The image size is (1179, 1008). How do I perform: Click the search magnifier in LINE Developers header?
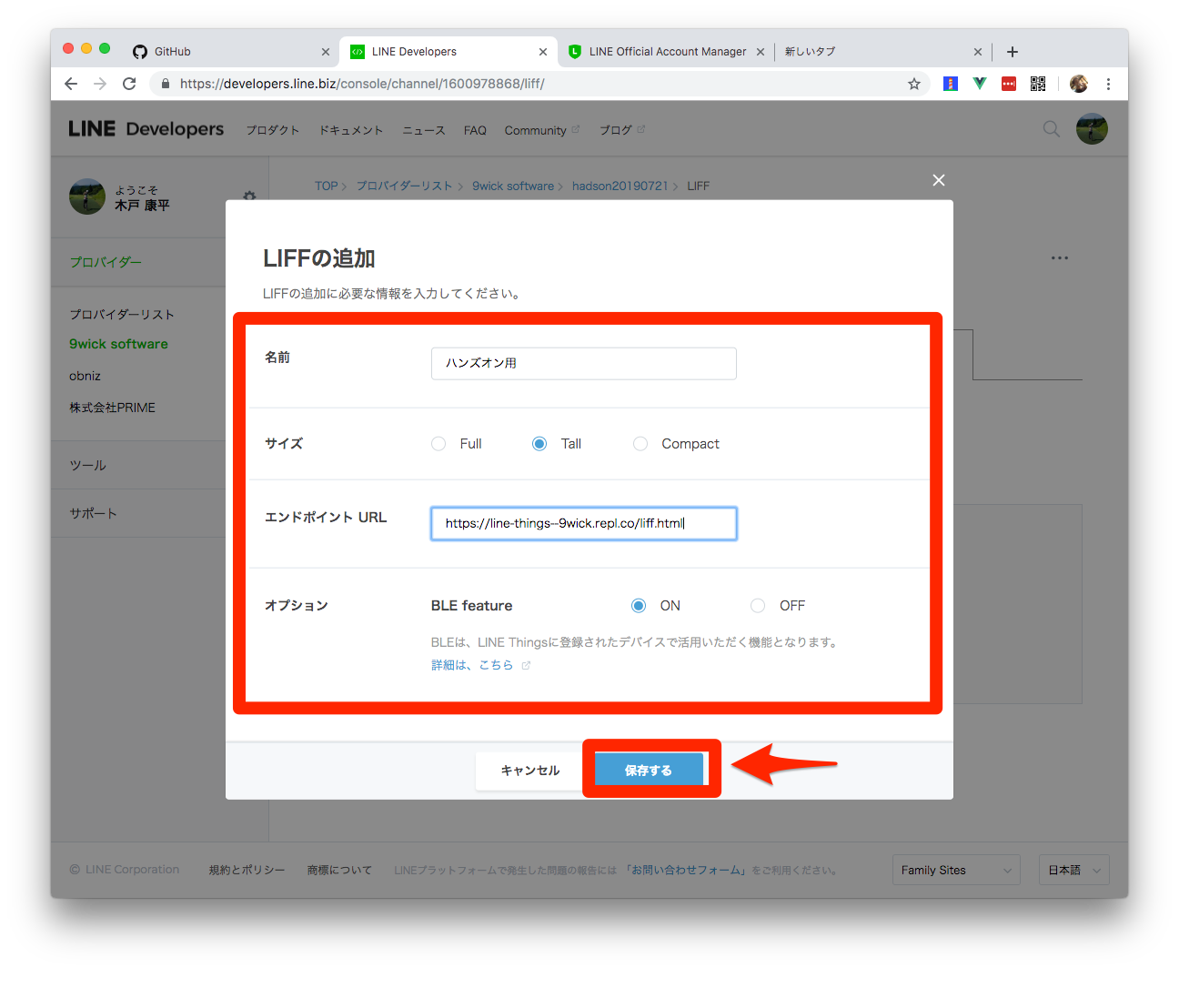click(1052, 129)
